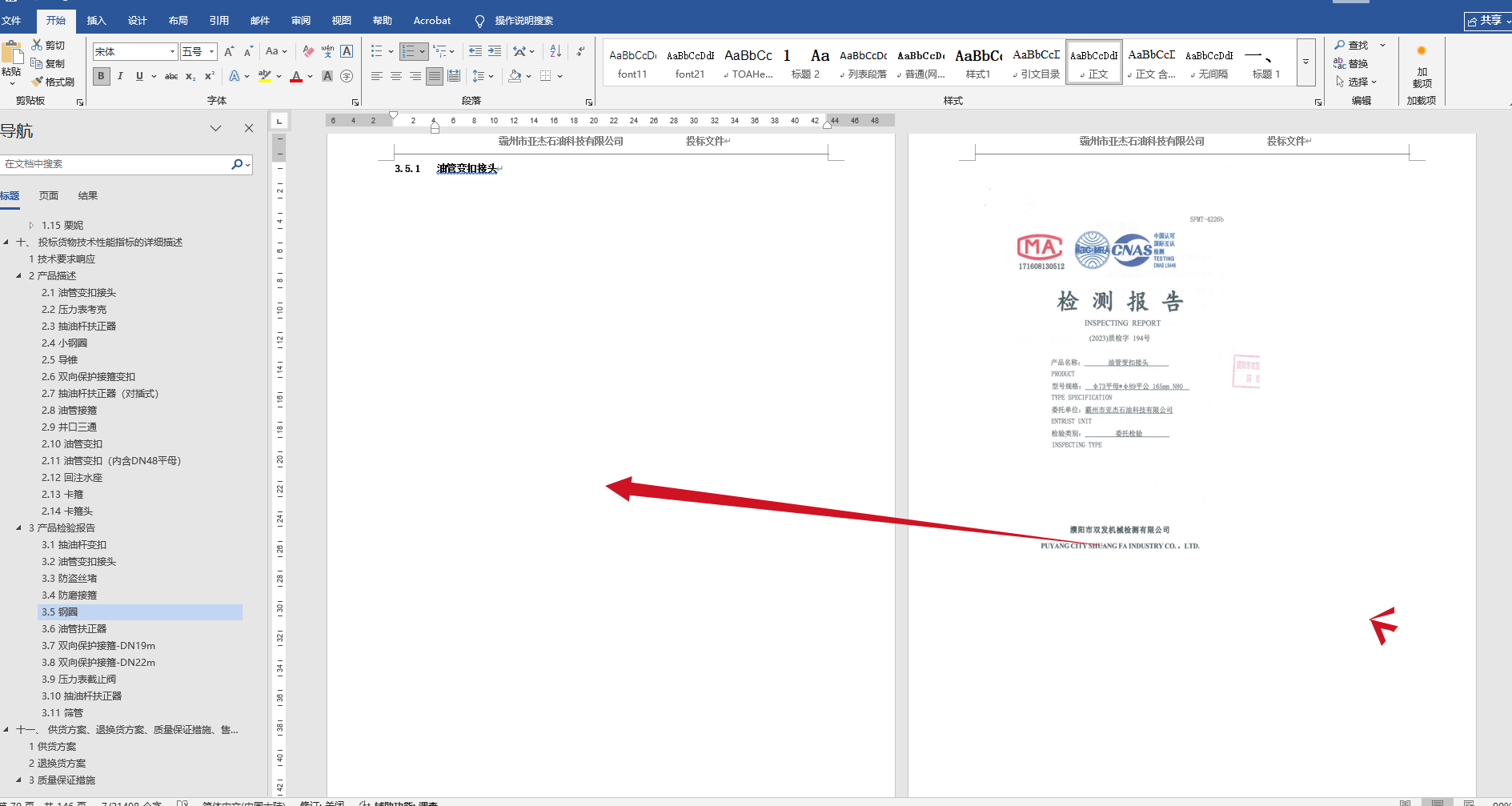Apply the red font color swatch
The width and height of the screenshot is (1512, 806).
pyautogui.click(x=296, y=77)
